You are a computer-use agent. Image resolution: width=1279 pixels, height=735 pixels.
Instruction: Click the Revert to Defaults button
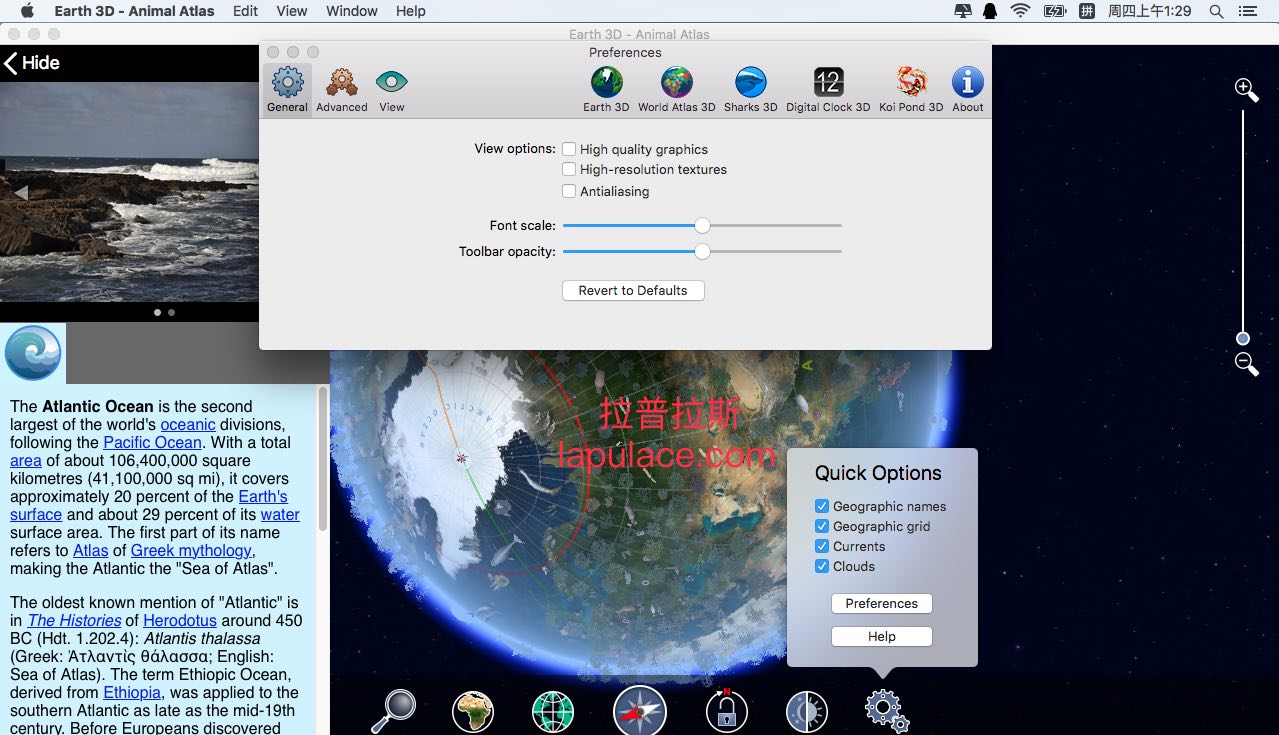[x=633, y=290]
